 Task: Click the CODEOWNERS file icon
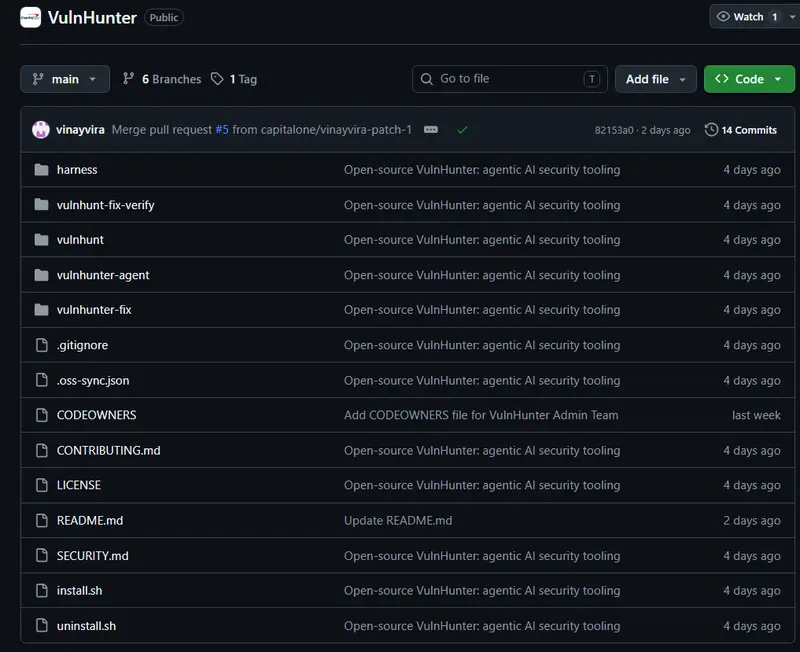click(42, 415)
